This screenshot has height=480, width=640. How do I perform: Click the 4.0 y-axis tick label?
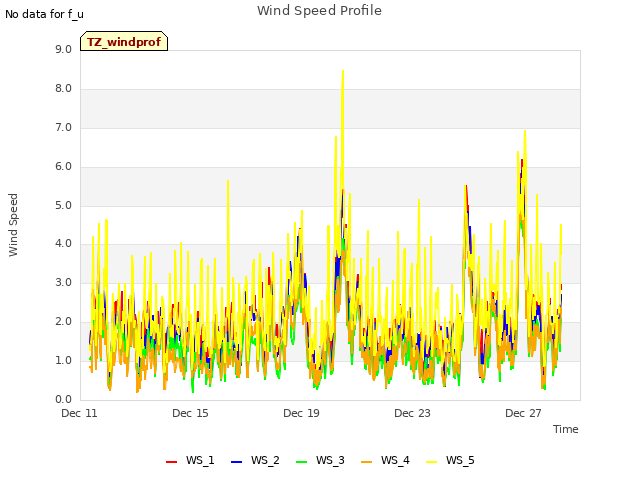[63, 244]
